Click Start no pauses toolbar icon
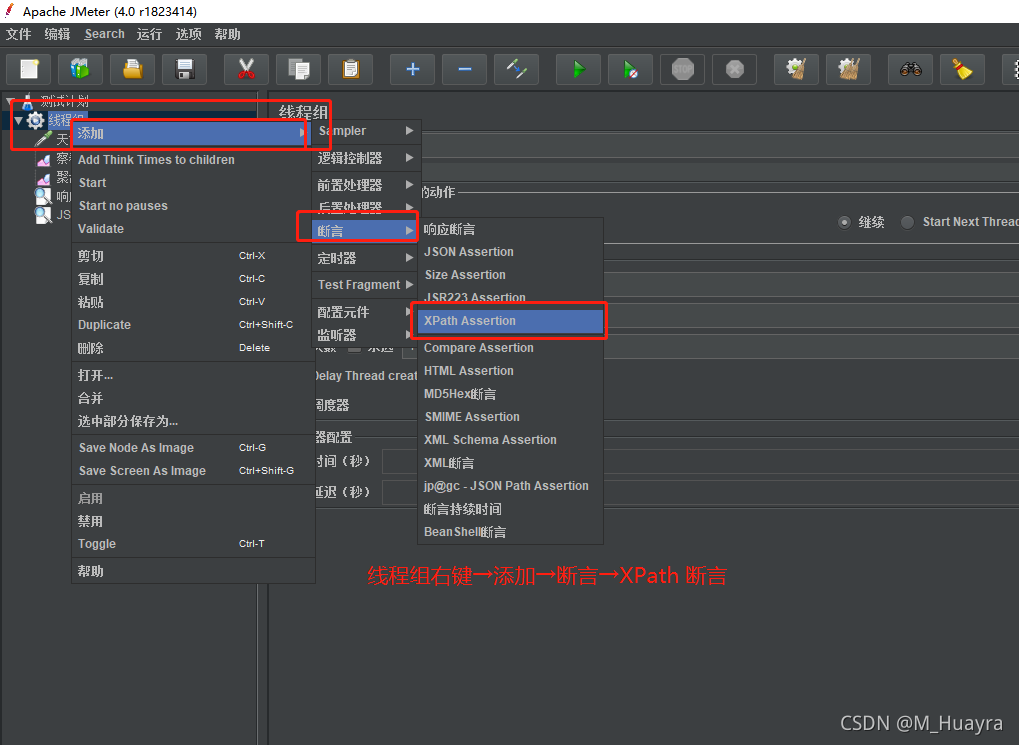The height and width of the screenshot is (745, 1019). (x=630, y=69)
